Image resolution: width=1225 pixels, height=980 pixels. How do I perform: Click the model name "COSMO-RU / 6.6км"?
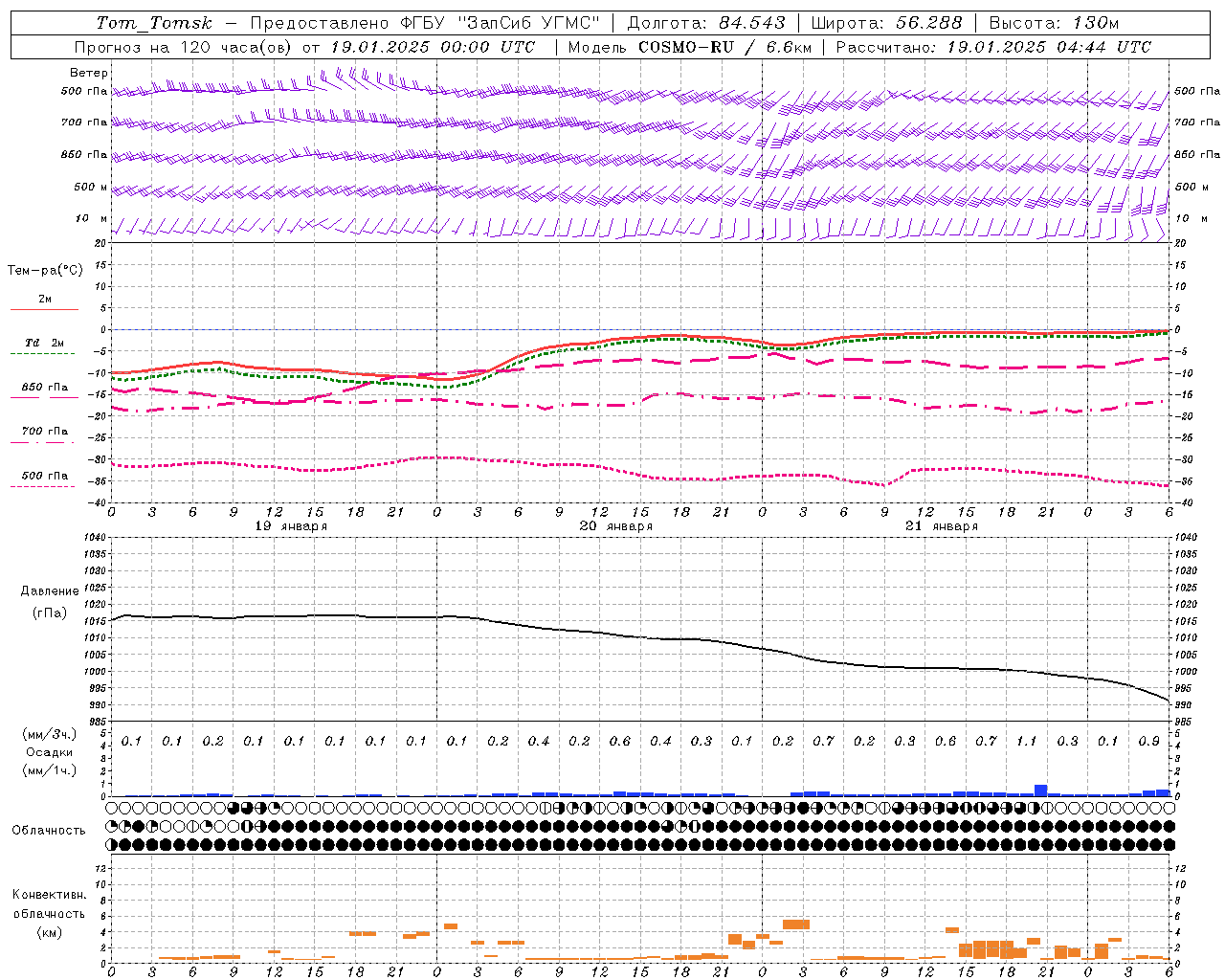pos(725,47)
